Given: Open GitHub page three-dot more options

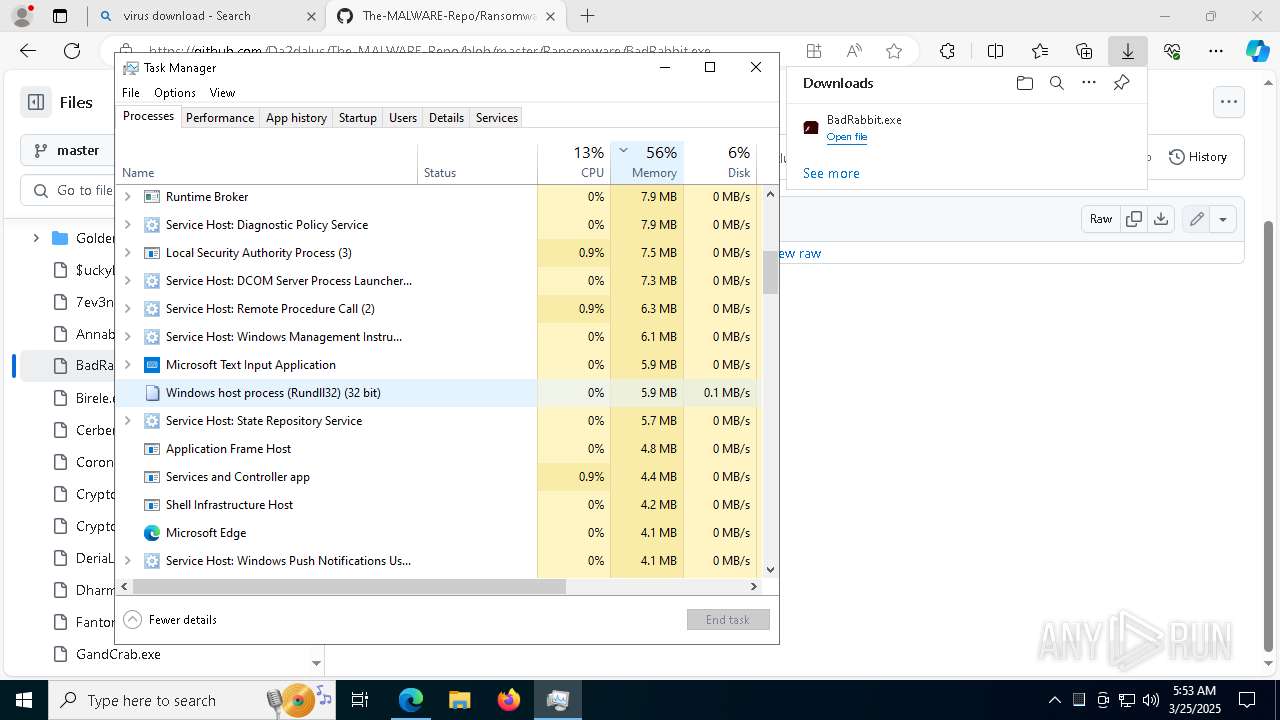Looking at the screenshot, I should tap(1228, 102).
